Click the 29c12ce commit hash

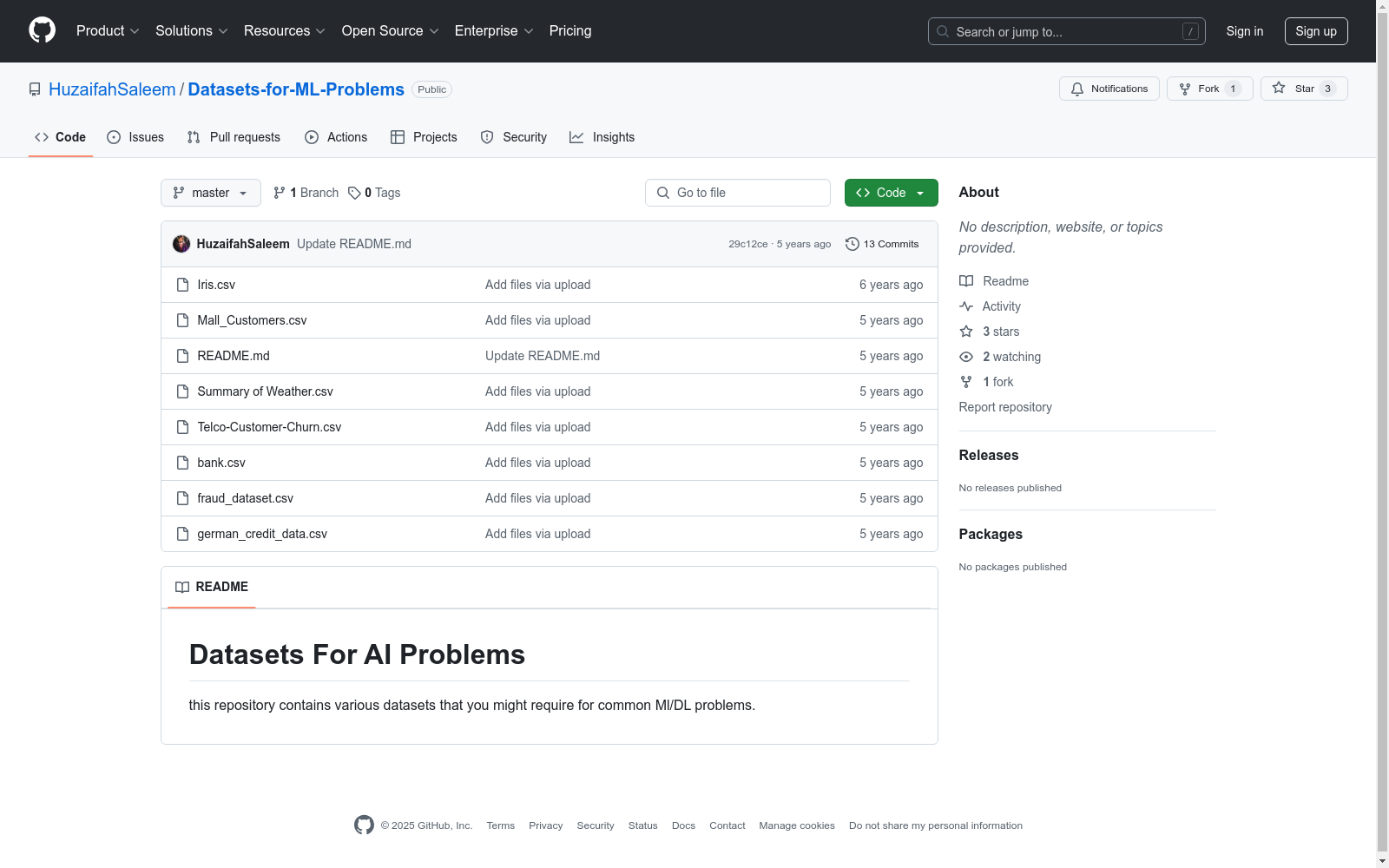tap(748, 244)
